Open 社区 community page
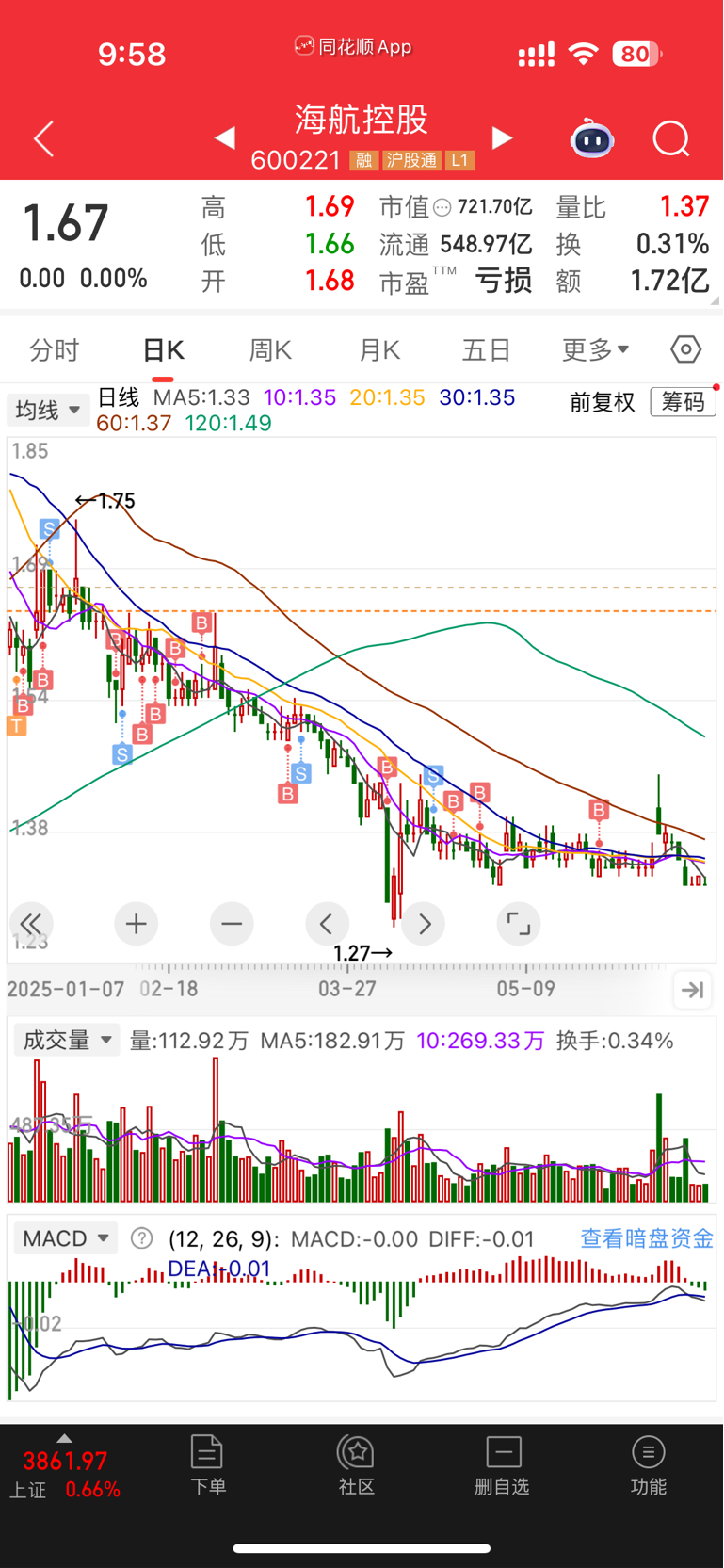The width and height of the screenshot is (724, 1568). (357, 1464)
